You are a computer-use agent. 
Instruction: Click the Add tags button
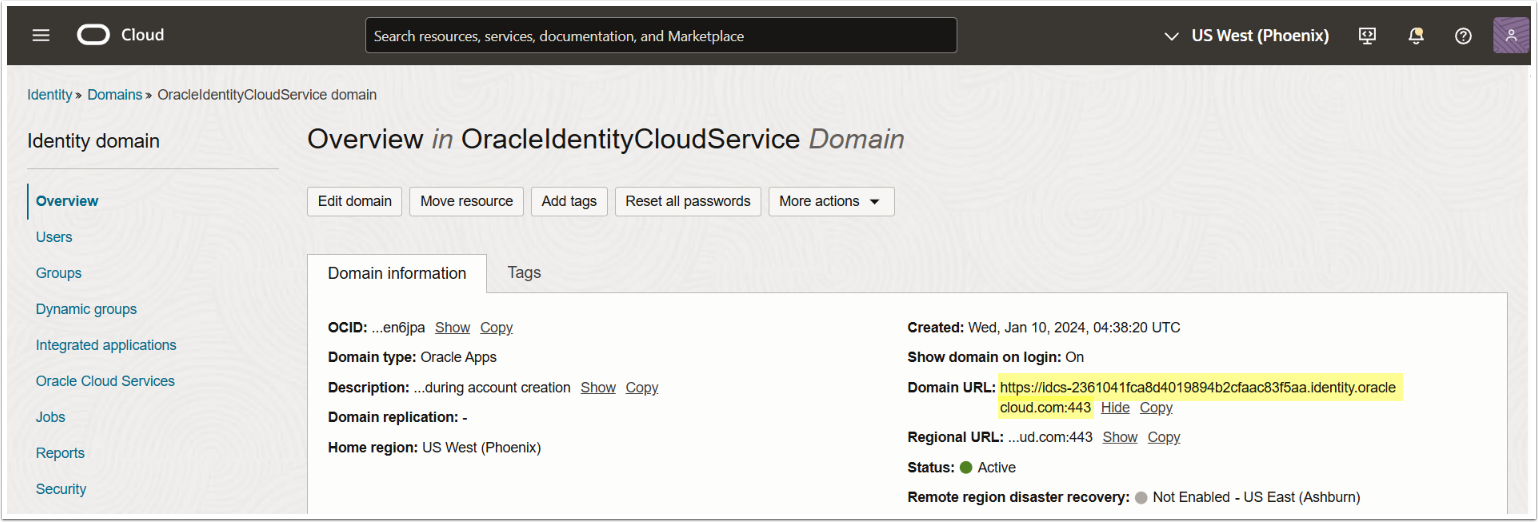(x=569, y=201)
